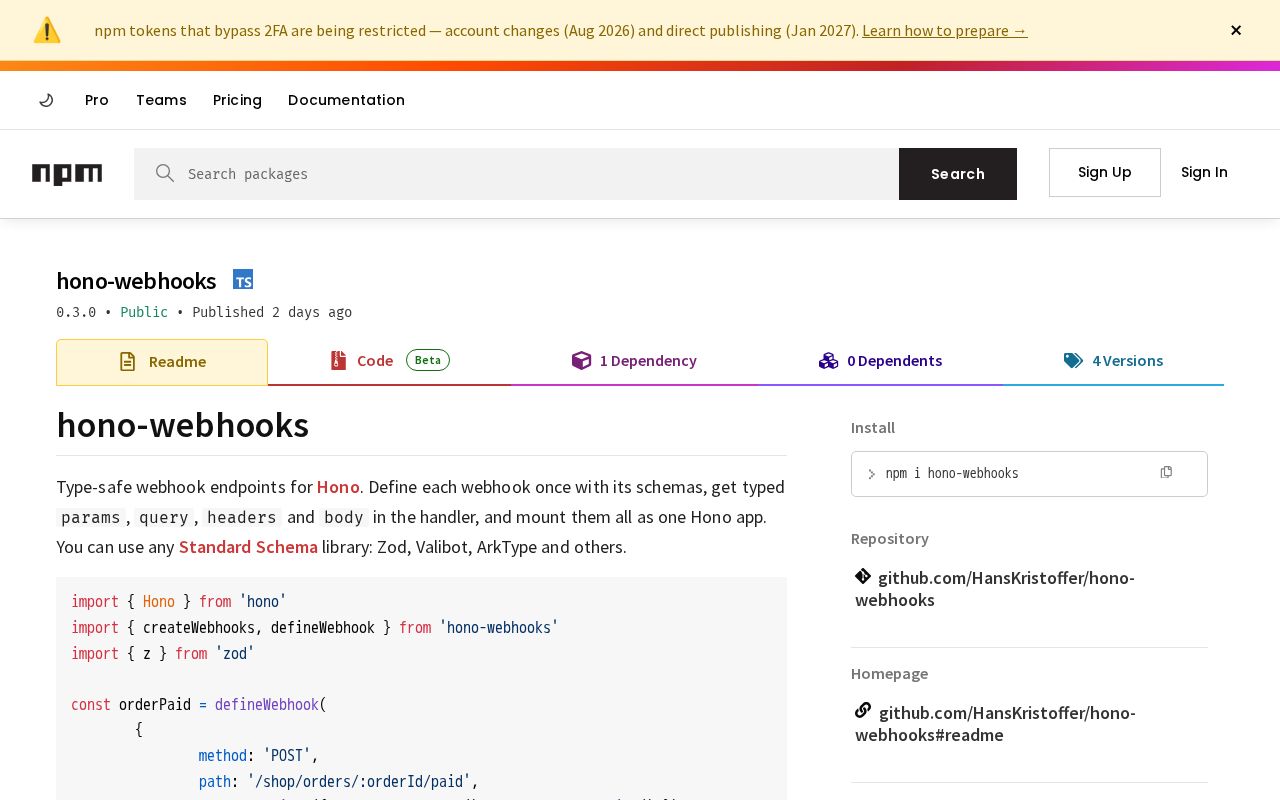Copy the npm install command
Screen dimensions: 1280x800
click(1166, 472)
